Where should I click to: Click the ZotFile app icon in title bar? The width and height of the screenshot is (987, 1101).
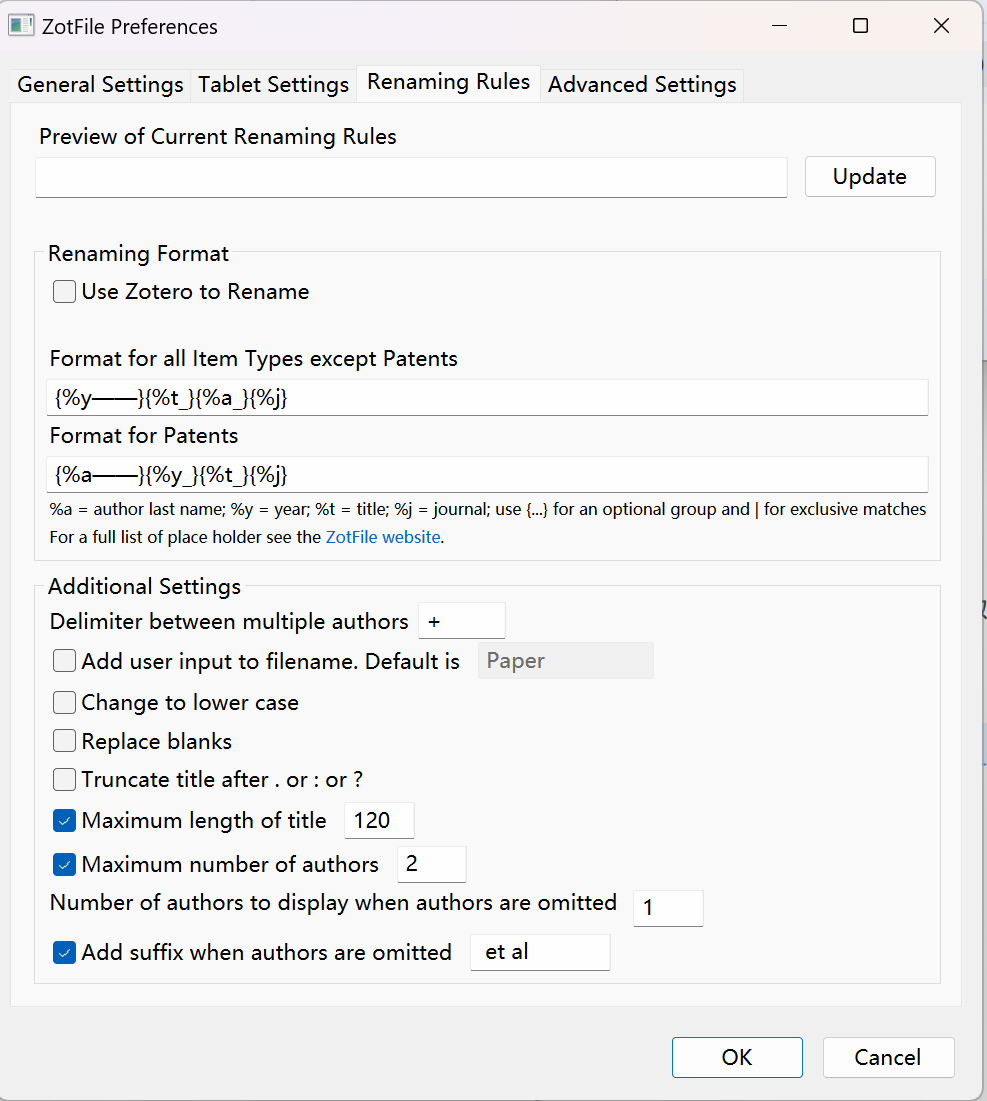tap(21, 26)
